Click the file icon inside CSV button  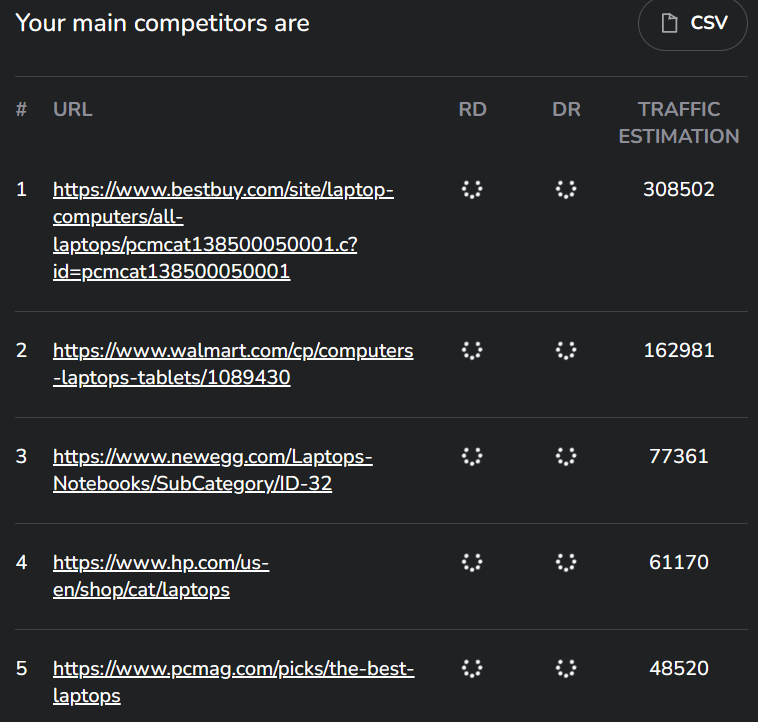669,23
